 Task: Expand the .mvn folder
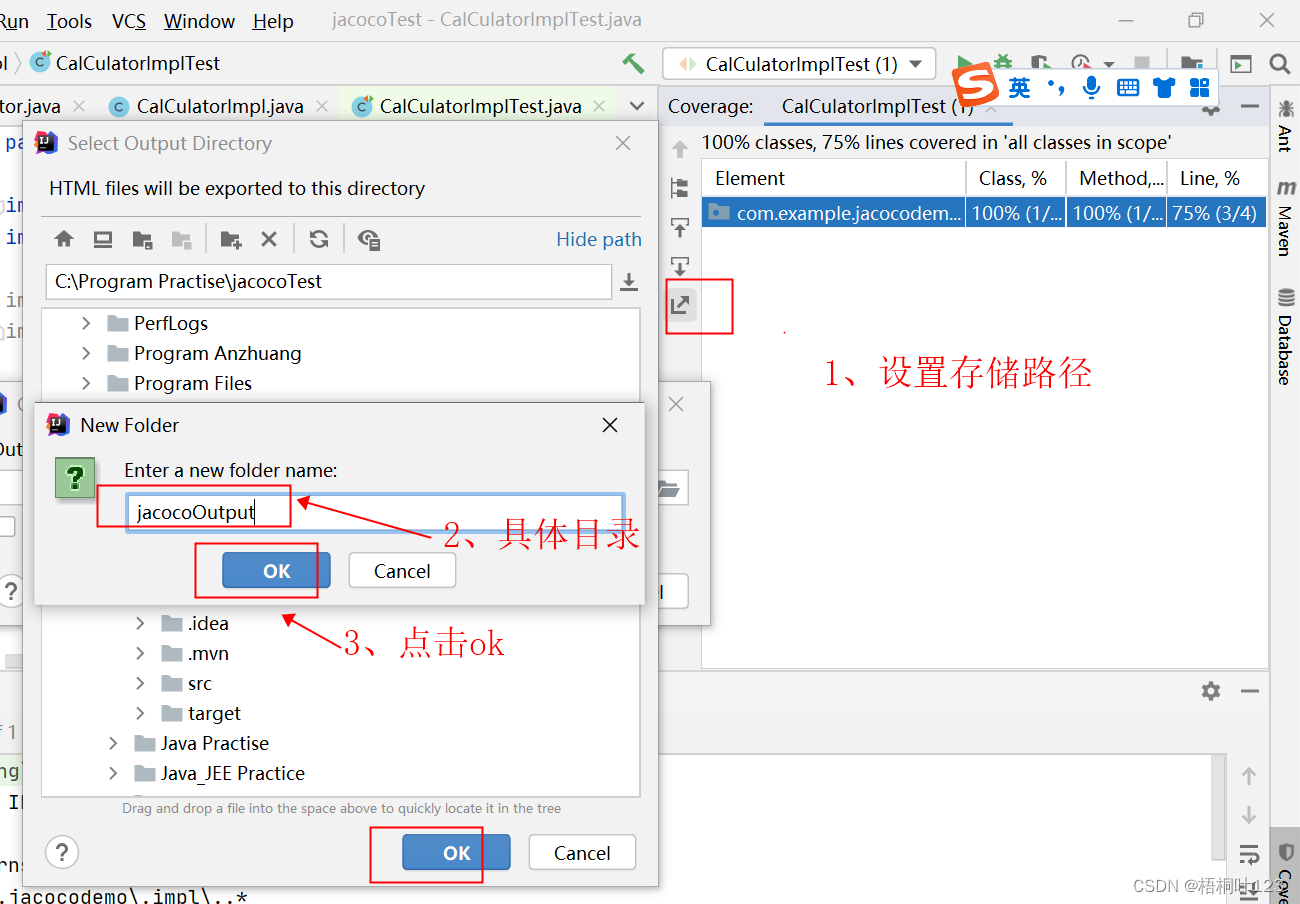click(x=140, y=653)
